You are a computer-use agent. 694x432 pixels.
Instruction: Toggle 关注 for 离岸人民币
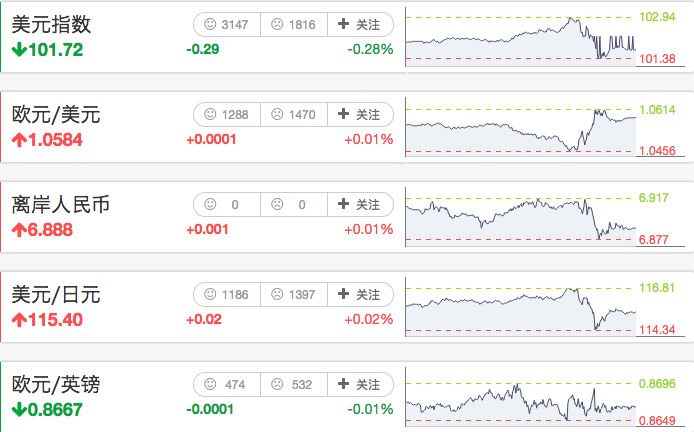pyautogui.click(x=359, y=204)
